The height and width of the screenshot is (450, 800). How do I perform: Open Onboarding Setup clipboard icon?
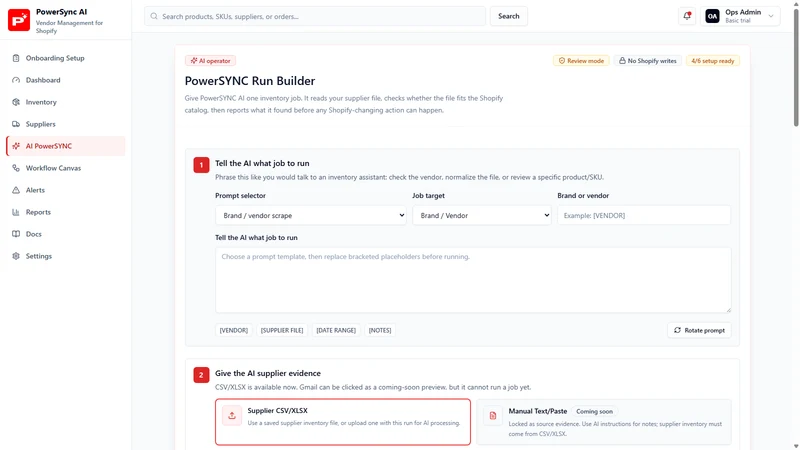[16, 58]
